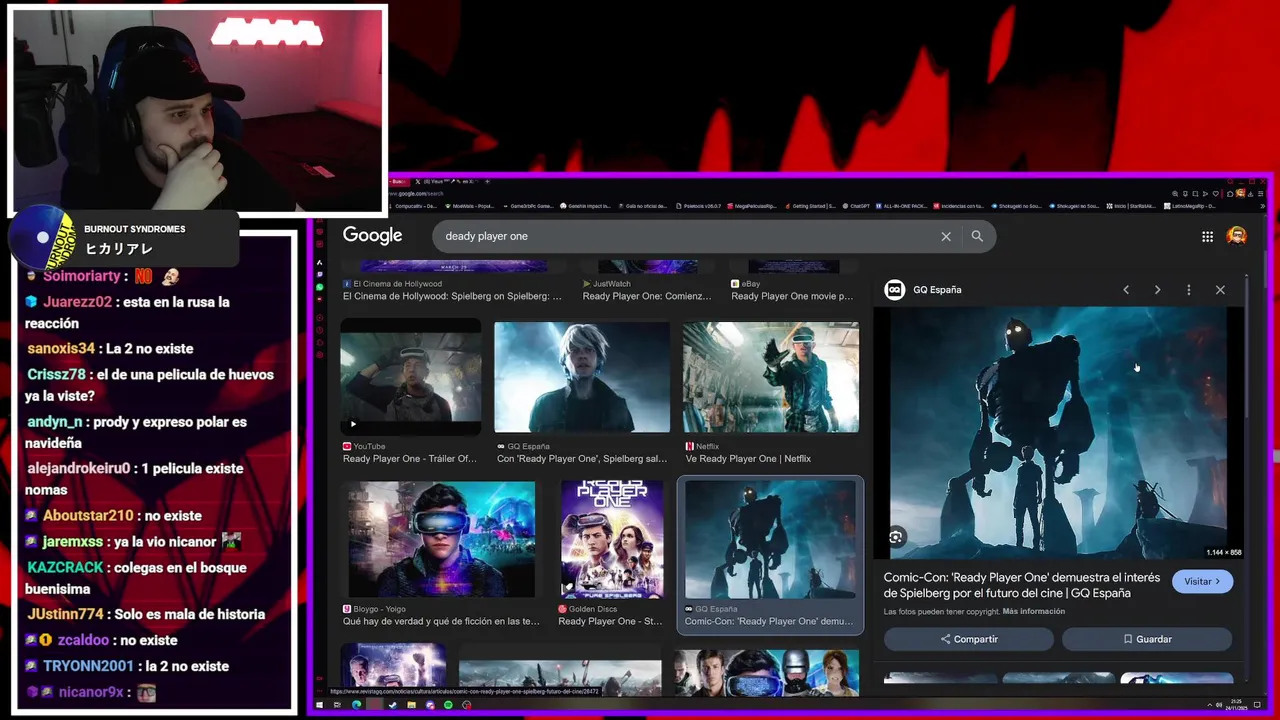Open the Comic-Con Ready Player One article title
Screen dimensions: 1280x720
(1022, 585)
